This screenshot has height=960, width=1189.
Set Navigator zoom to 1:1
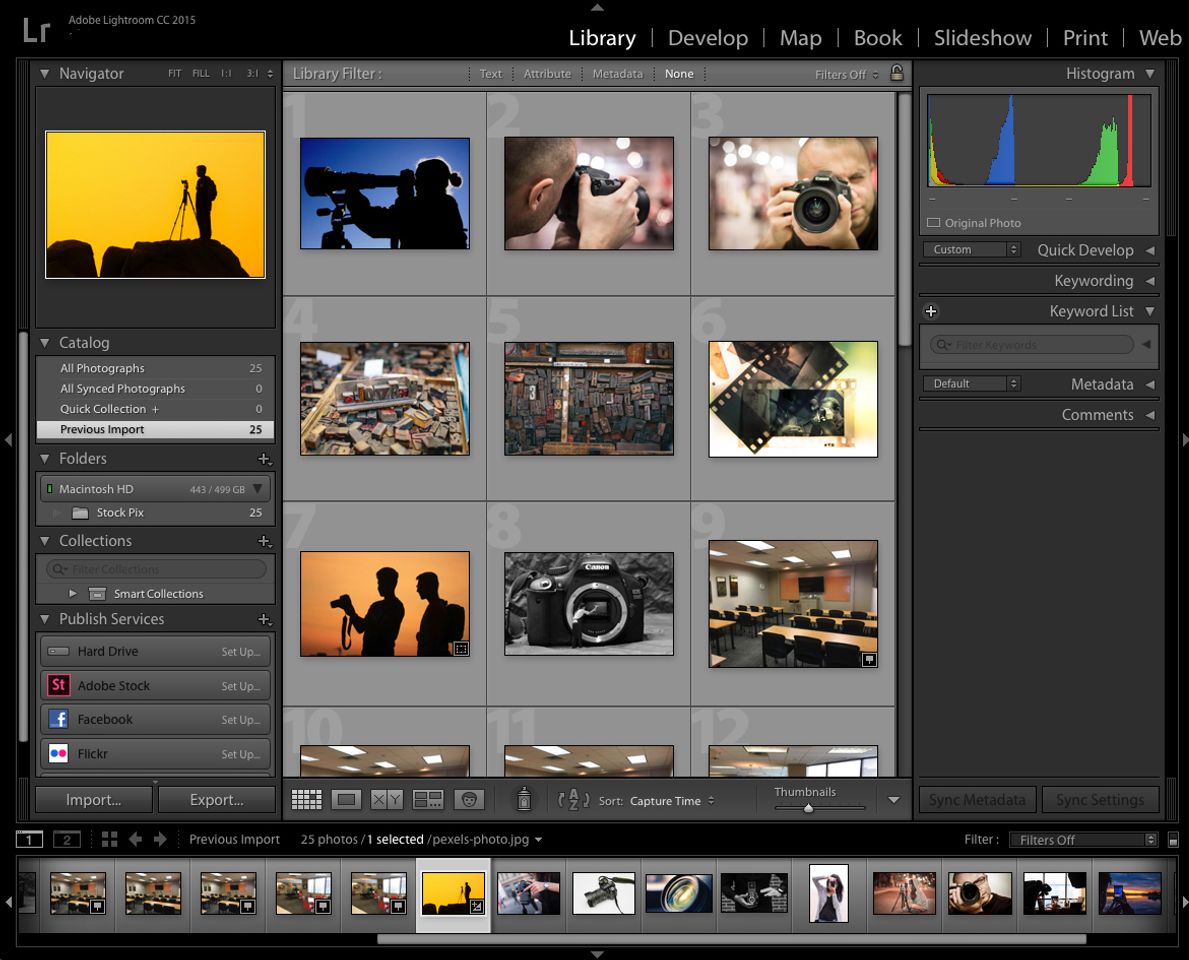pyautogui.click(x=226, y=74)
